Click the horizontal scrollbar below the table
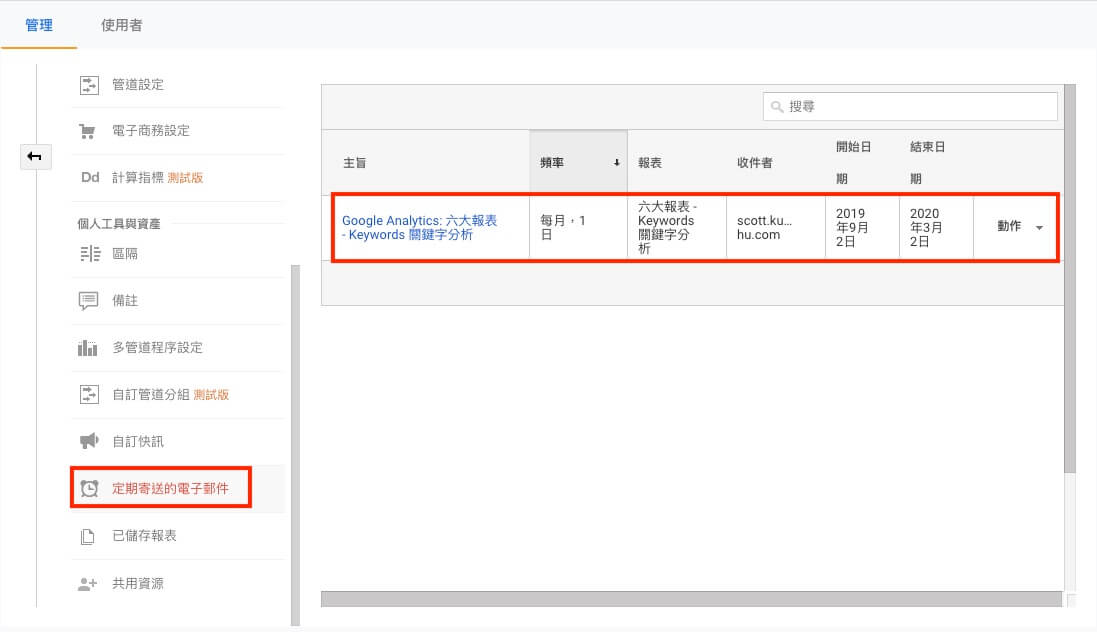The width and height of the screenshot is (1097, 632). click(690, 599)
